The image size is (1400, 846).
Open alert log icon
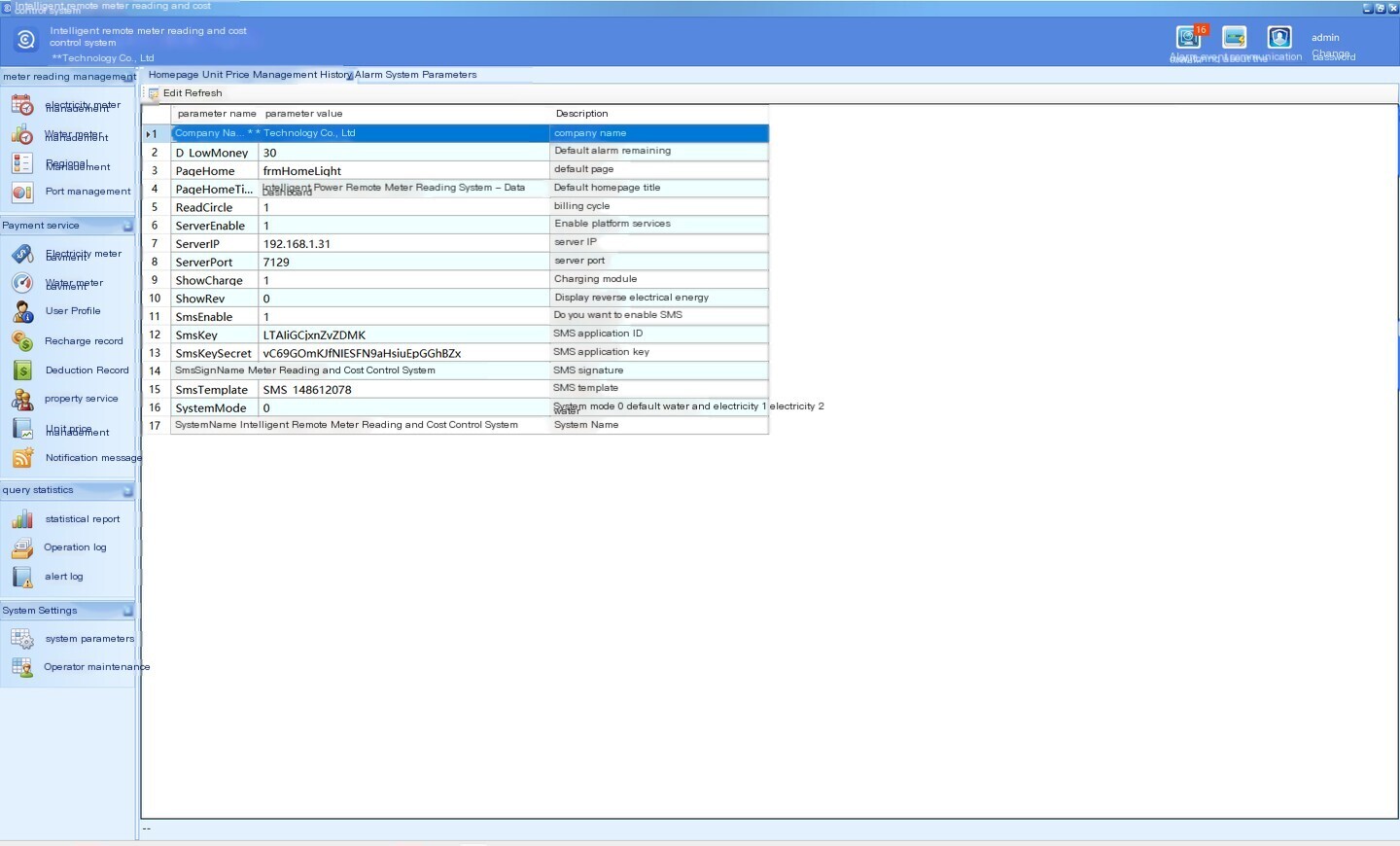coord(22,577)
